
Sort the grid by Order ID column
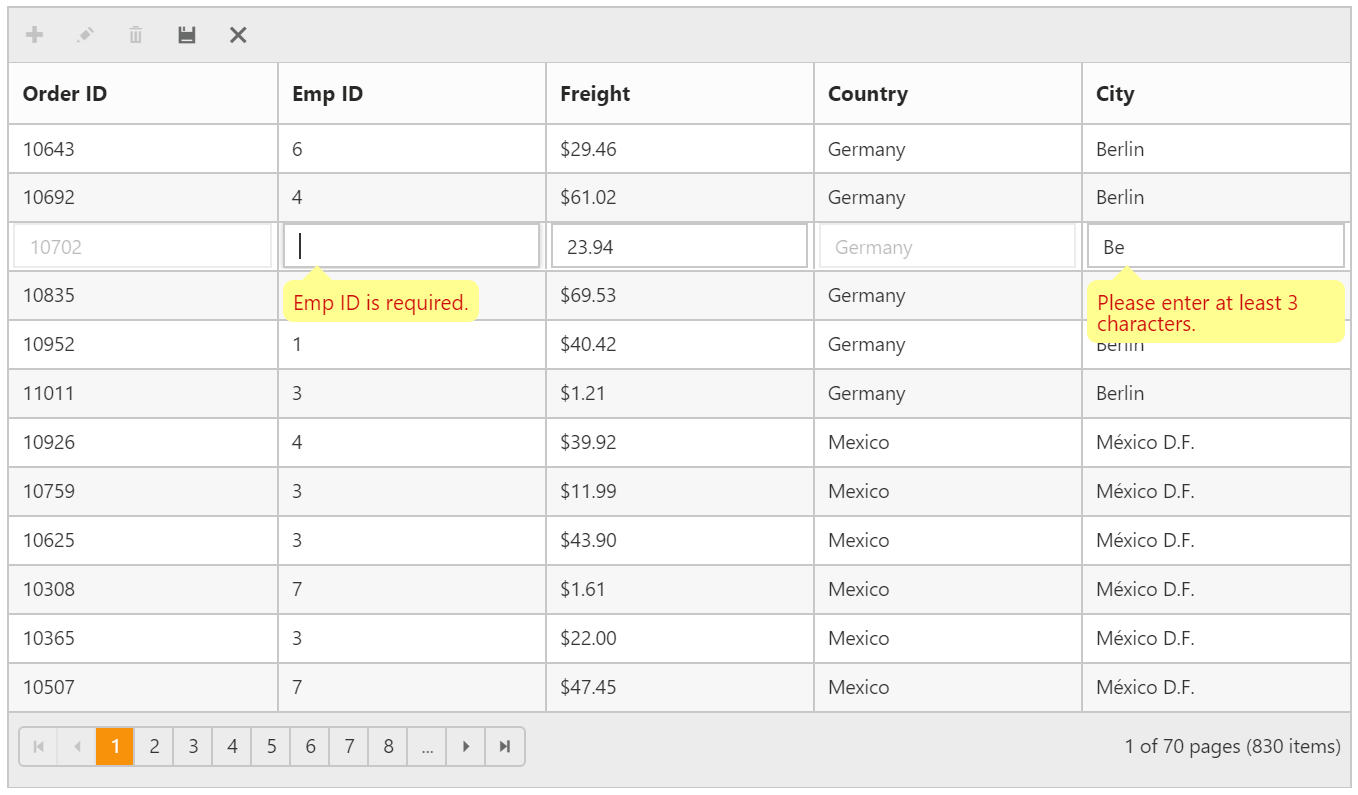pos(64,93)
